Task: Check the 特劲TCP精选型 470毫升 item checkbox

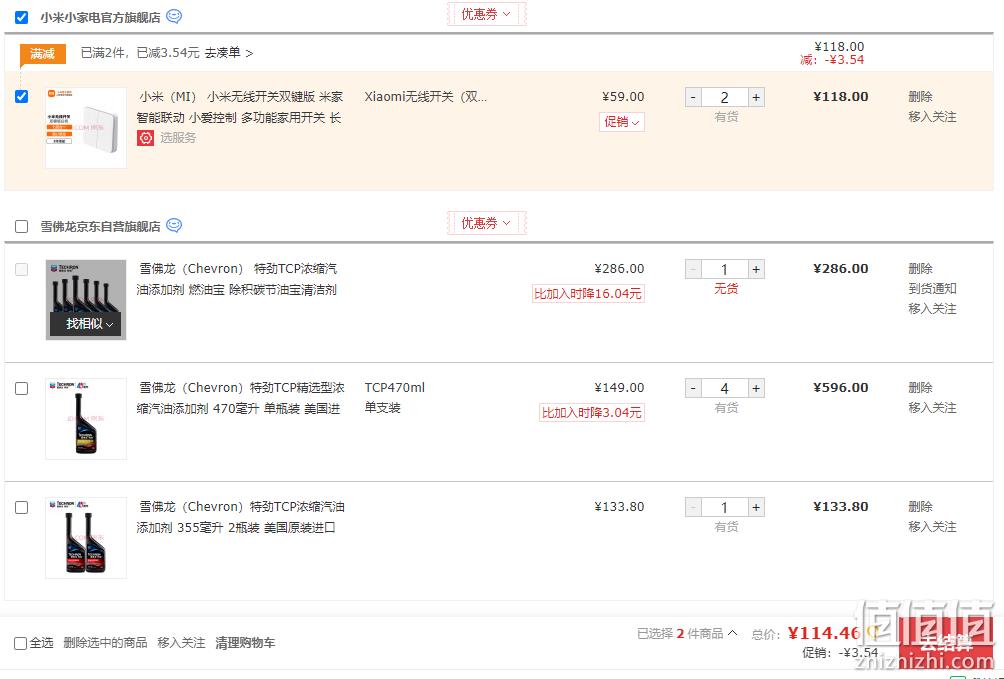Action: point(22,389)
